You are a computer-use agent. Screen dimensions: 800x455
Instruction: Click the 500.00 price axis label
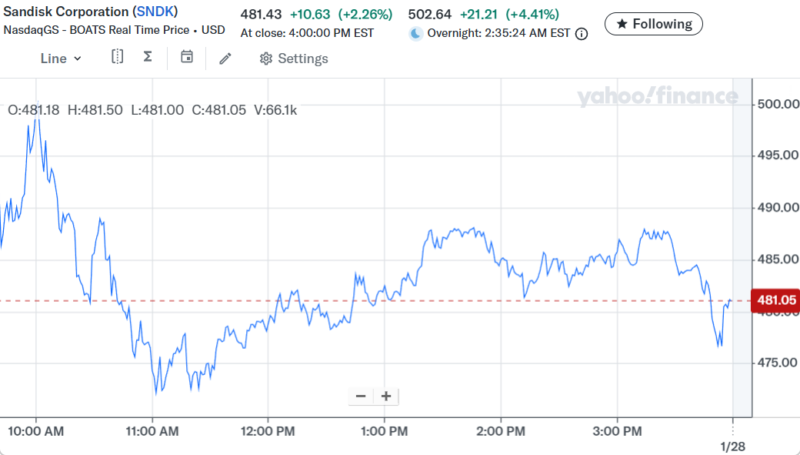coord(778,104)
